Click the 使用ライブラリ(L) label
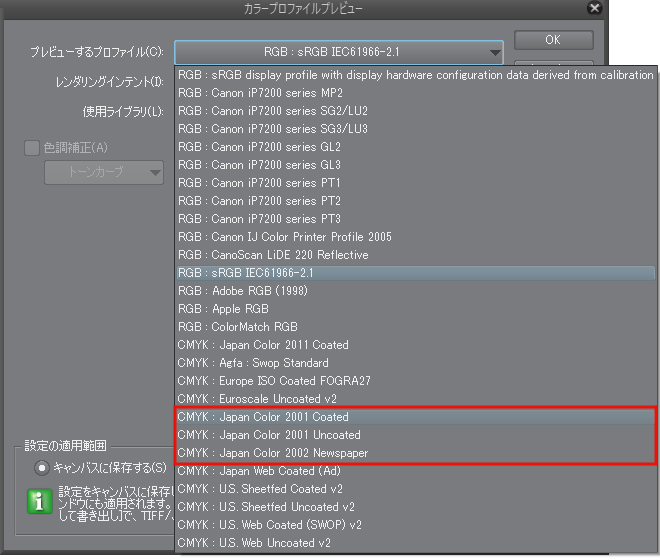Image resolution: width=660 pixels, height=560 pixels. (123, 112)
